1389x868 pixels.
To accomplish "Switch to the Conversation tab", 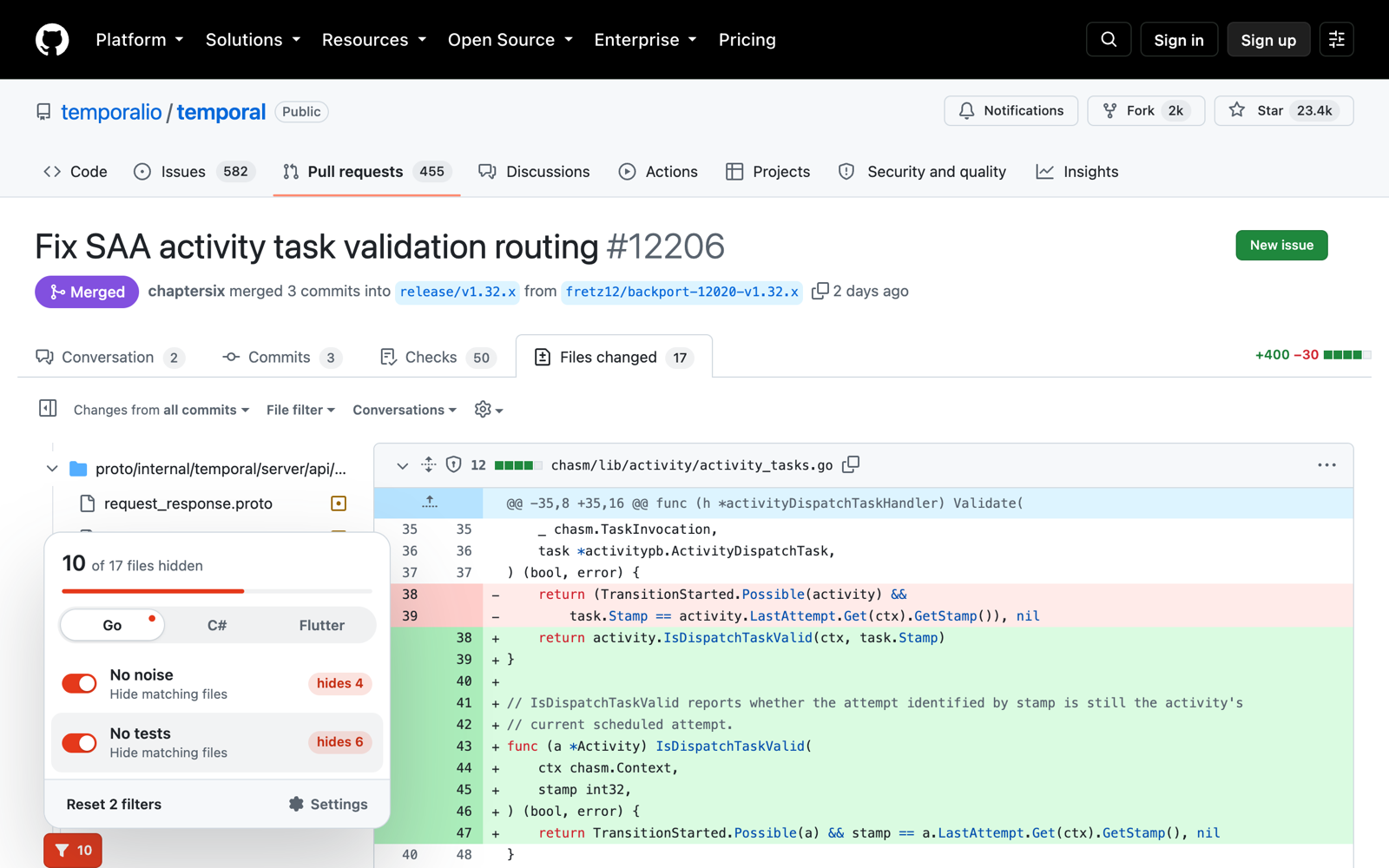I will pyautogui.click(x=110, y=358).
